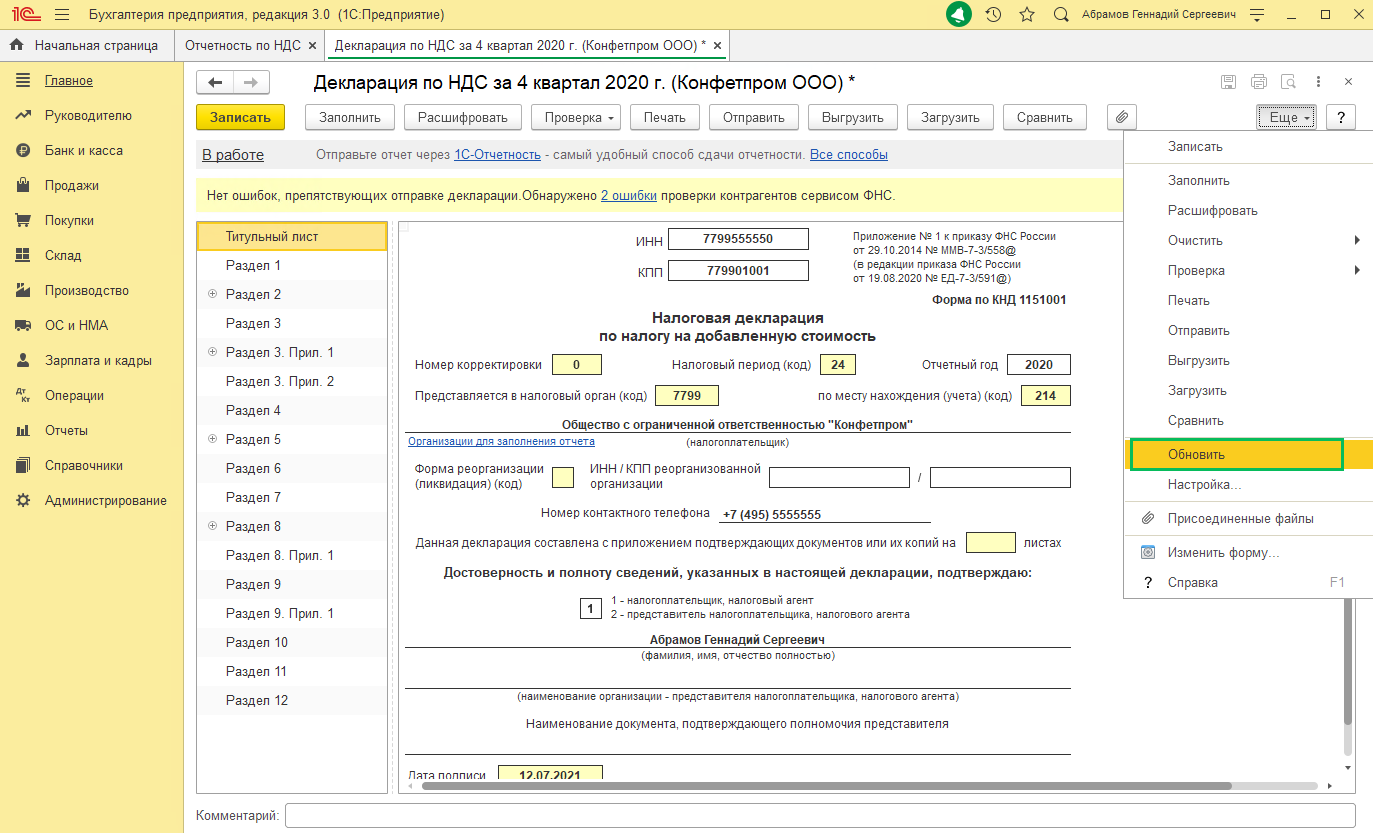Open the history clock icon
The image size is (1373, 833).
(993, 15)
